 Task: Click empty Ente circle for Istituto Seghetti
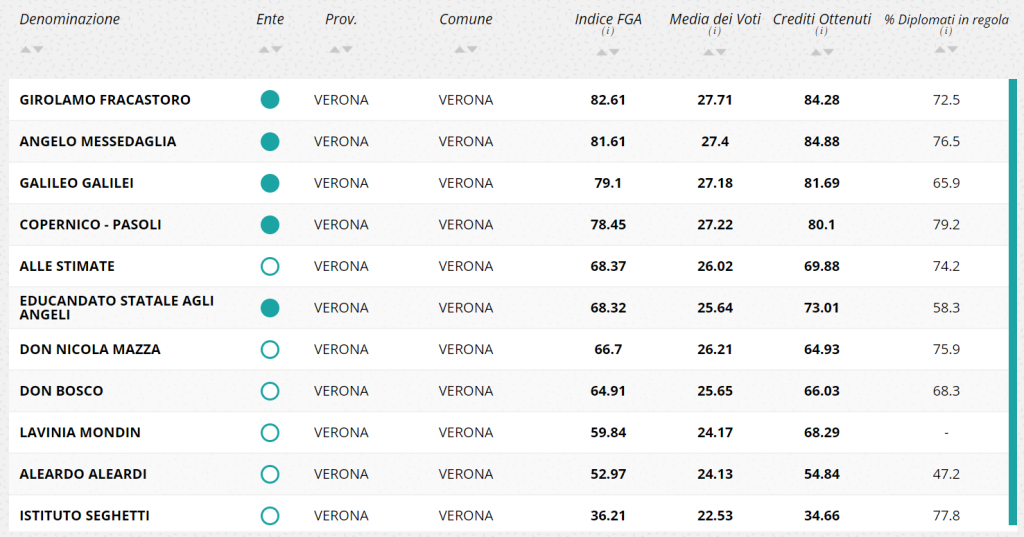click(x=270, y=516)
